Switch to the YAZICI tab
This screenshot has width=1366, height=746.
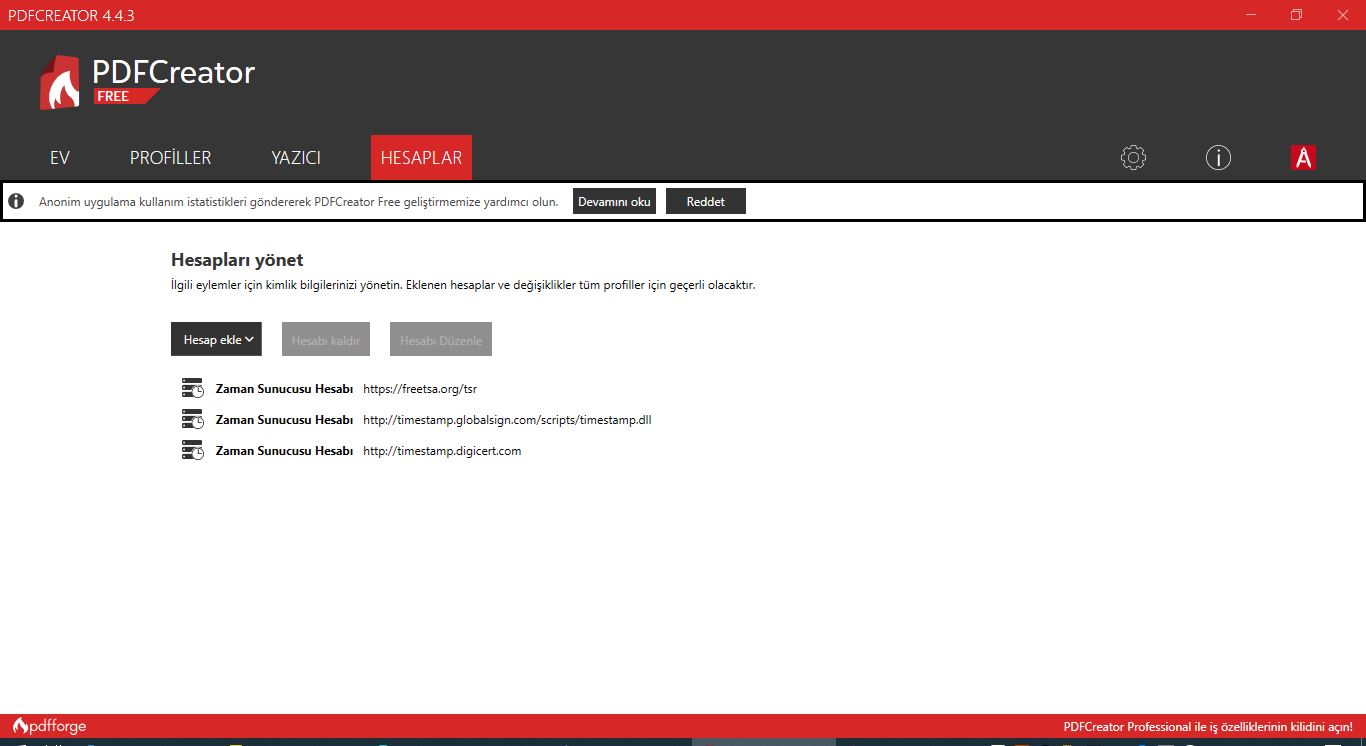click(x=296, y=158)
